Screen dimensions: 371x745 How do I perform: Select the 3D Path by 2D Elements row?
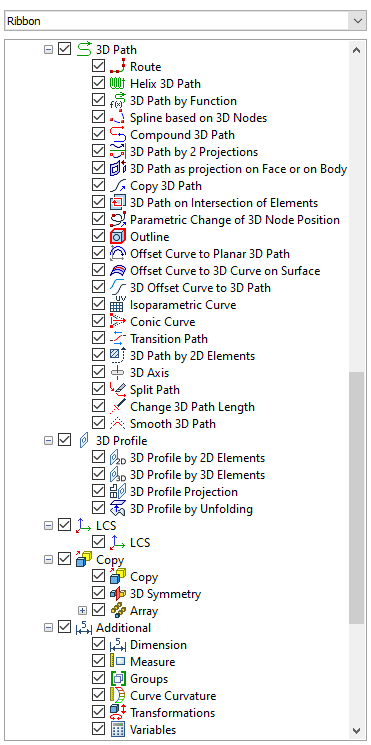192,356
